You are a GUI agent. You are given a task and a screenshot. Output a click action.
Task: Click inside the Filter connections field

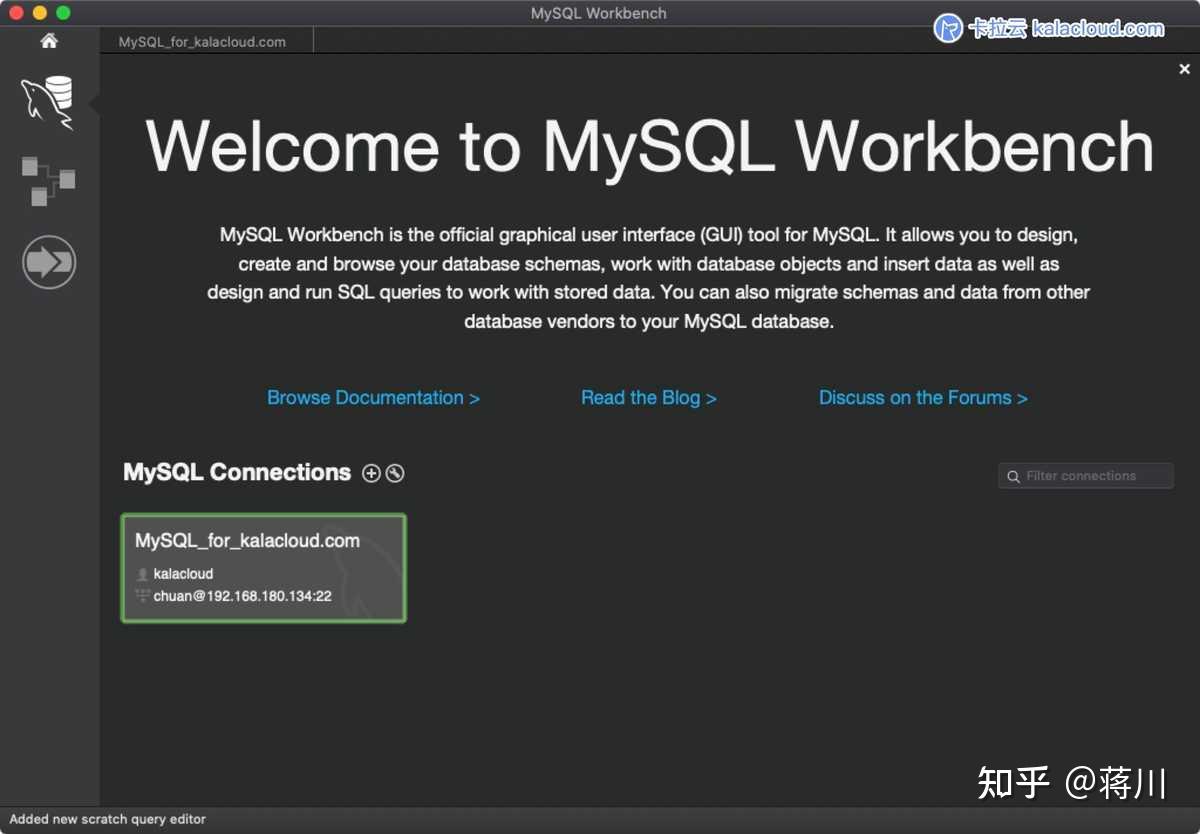(1090, 476)
